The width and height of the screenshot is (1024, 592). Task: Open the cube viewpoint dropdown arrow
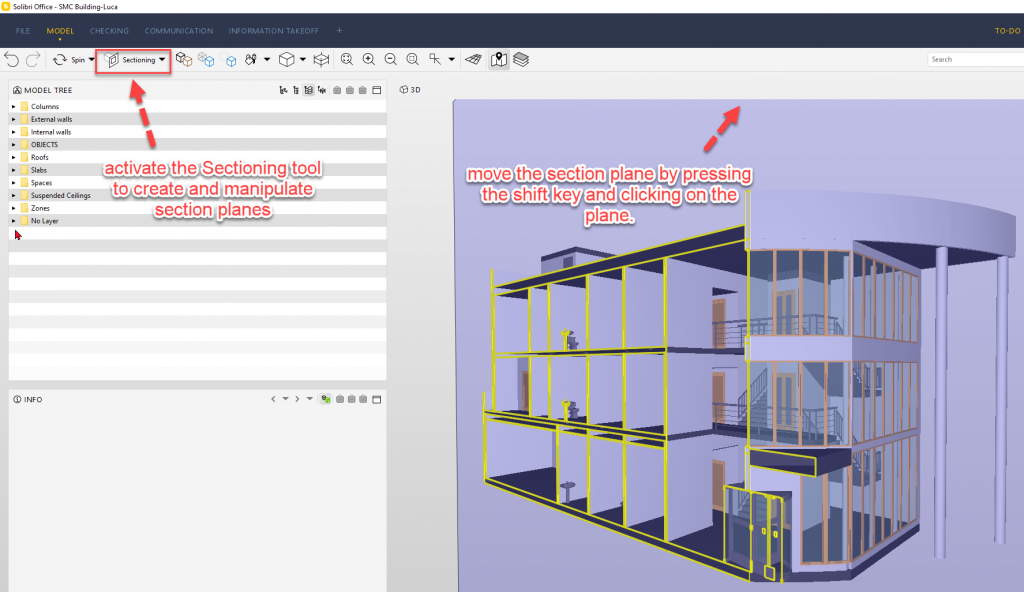click(302, 59)
